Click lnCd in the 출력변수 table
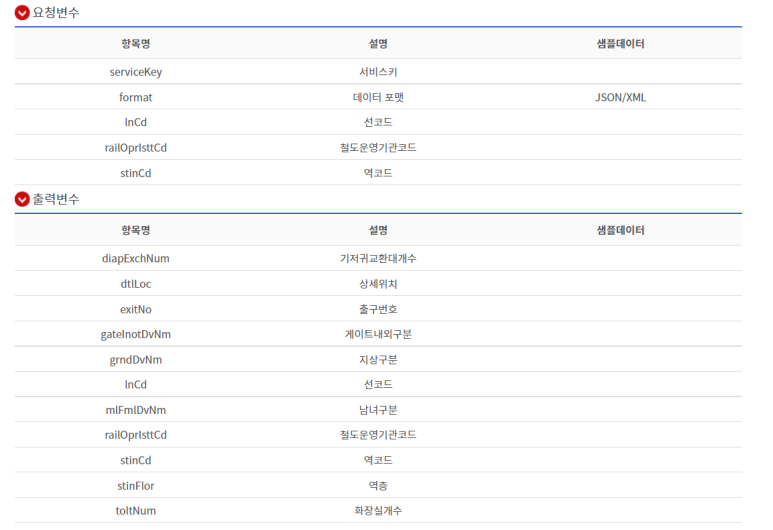This screenshot has height=530, width=773. coord(136,385)
